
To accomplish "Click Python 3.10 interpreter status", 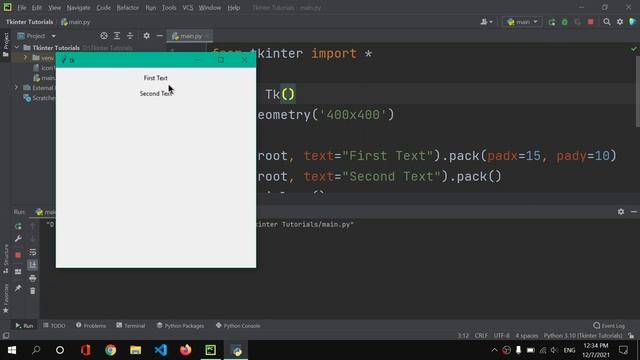I will point(583,336).
